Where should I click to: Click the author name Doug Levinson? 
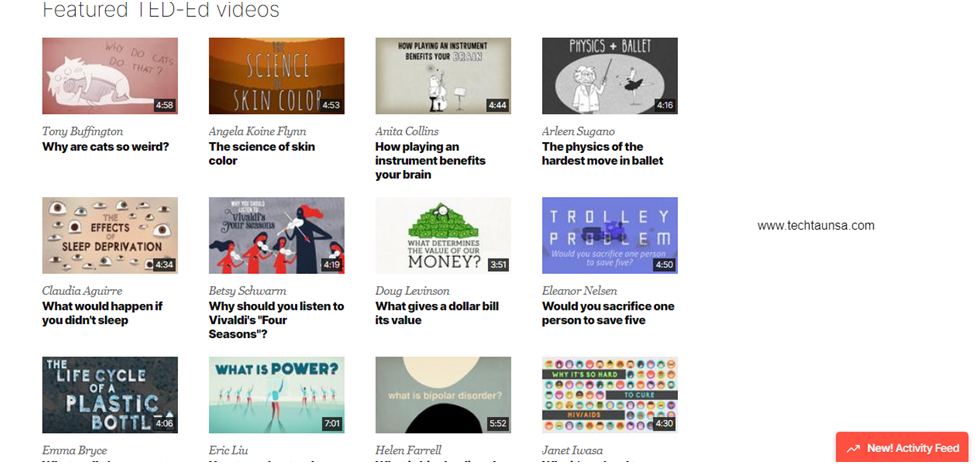pyautogui.click(x=413, y=291)
